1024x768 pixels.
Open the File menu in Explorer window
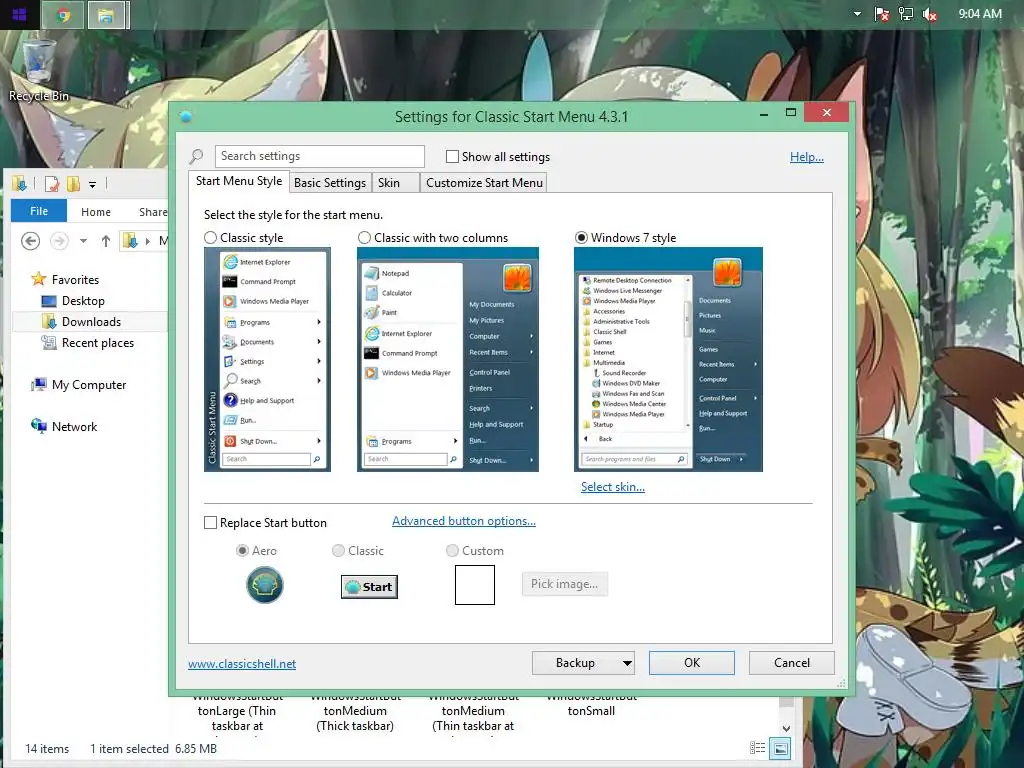[x=39, y=211]
